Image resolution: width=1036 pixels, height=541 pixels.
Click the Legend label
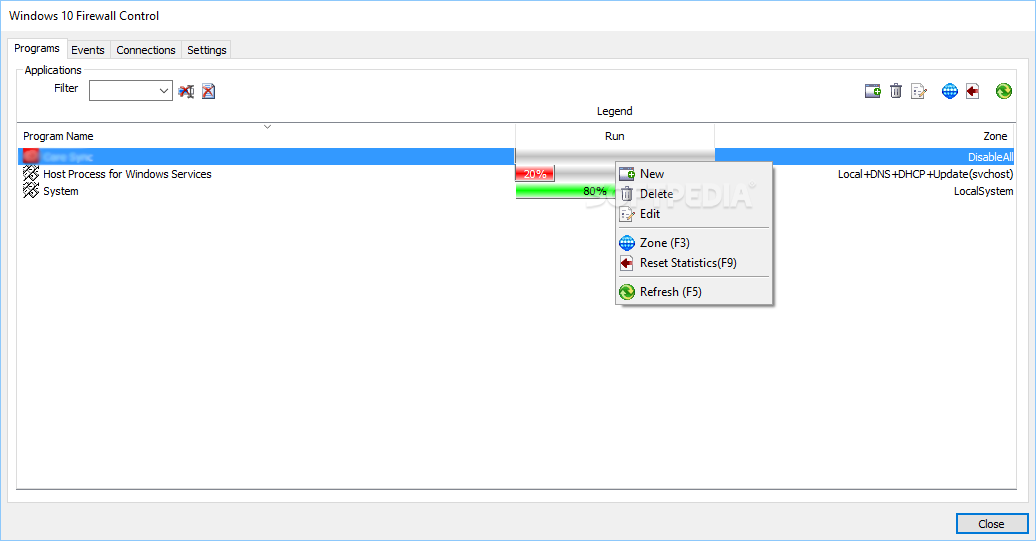(x=614, y=111)
